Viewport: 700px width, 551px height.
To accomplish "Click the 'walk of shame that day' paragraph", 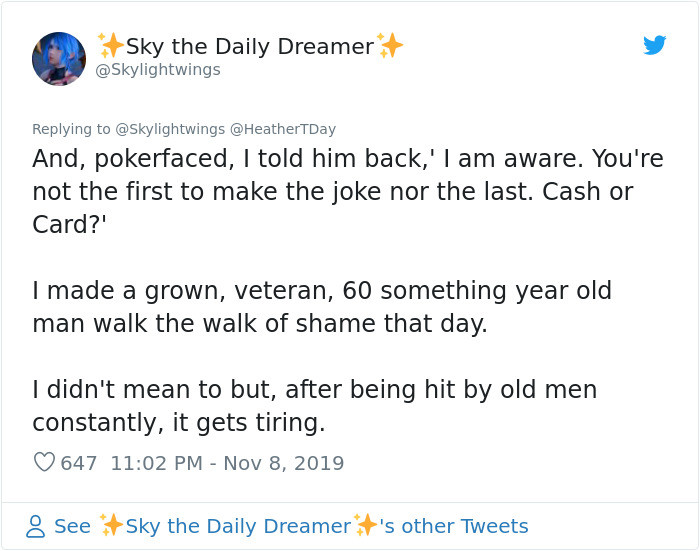I will [x=260, y=324].
